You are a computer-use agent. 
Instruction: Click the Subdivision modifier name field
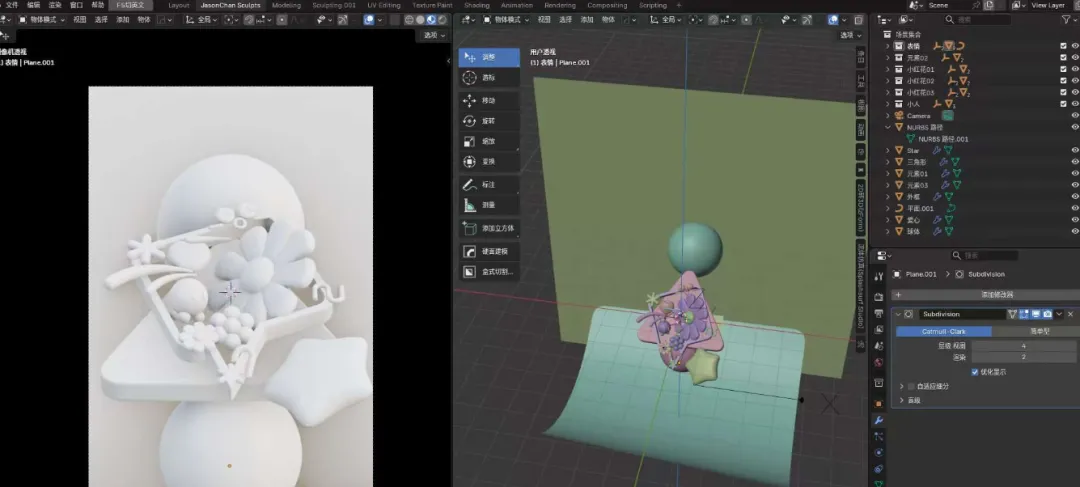[962, 314]
